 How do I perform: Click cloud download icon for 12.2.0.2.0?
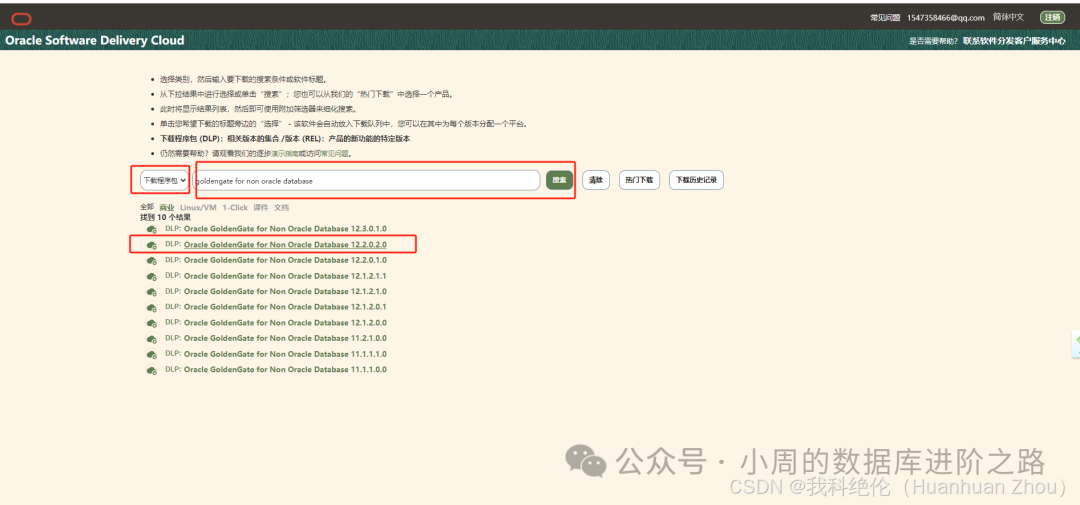tap(152, 245)
